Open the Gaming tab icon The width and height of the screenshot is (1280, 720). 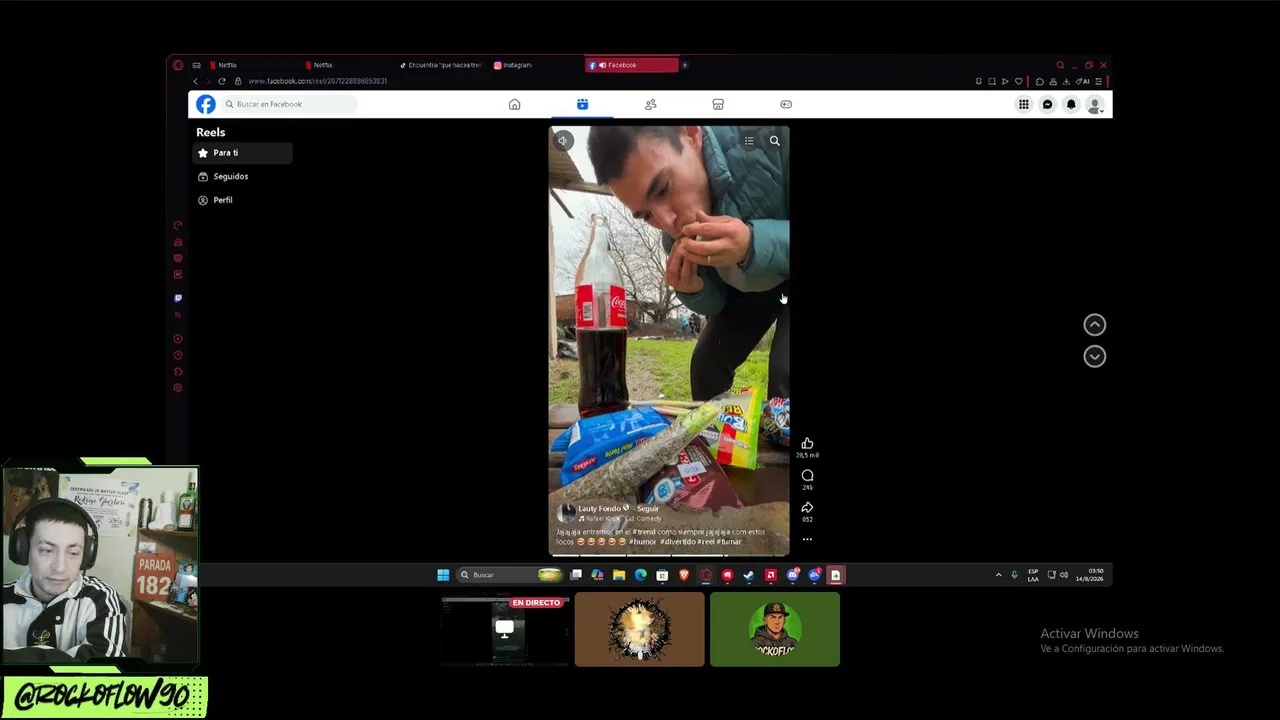click(786, 104)
